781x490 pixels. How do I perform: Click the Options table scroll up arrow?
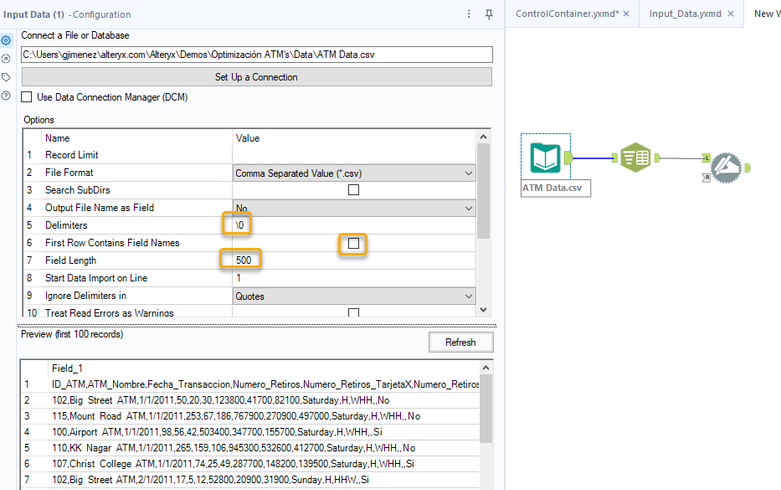point(483,136)
